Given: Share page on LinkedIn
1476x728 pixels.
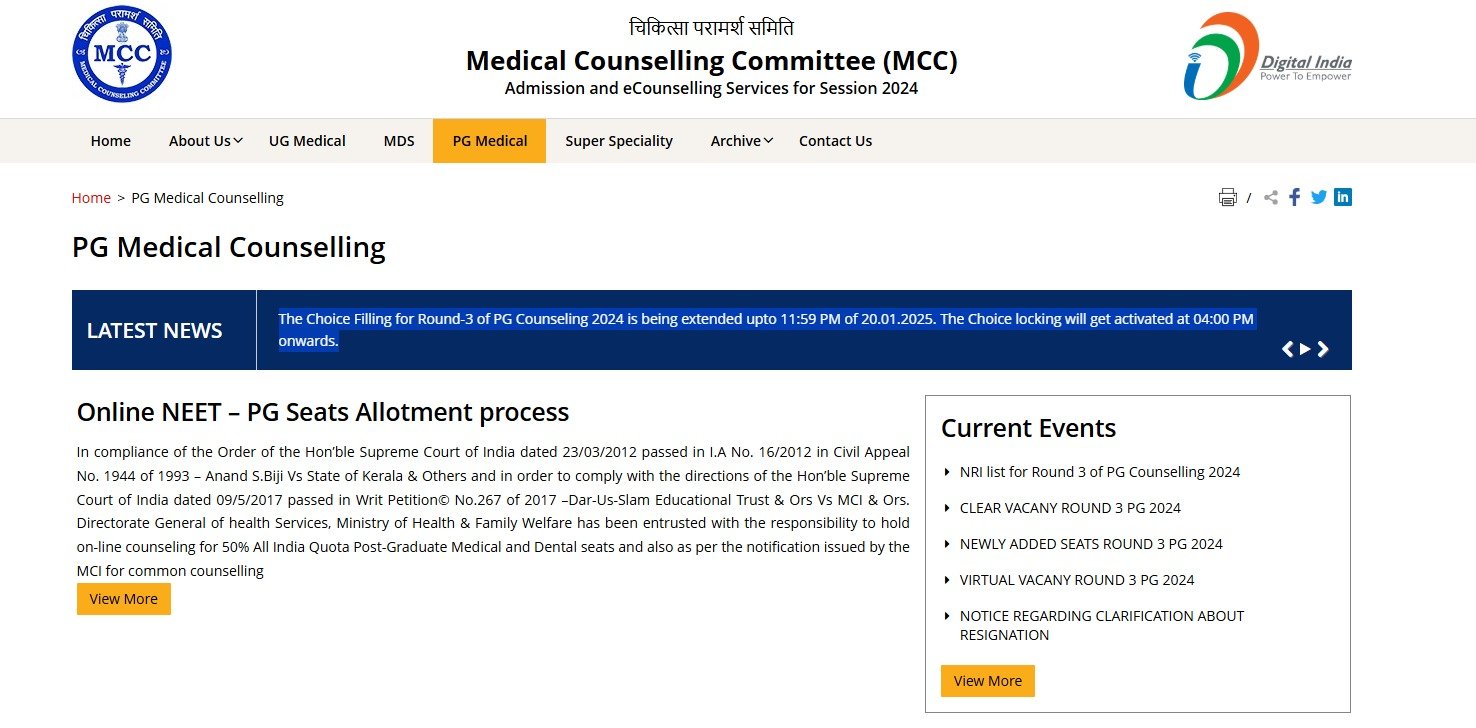Looking at the screenshot, I should point(1342,197).
